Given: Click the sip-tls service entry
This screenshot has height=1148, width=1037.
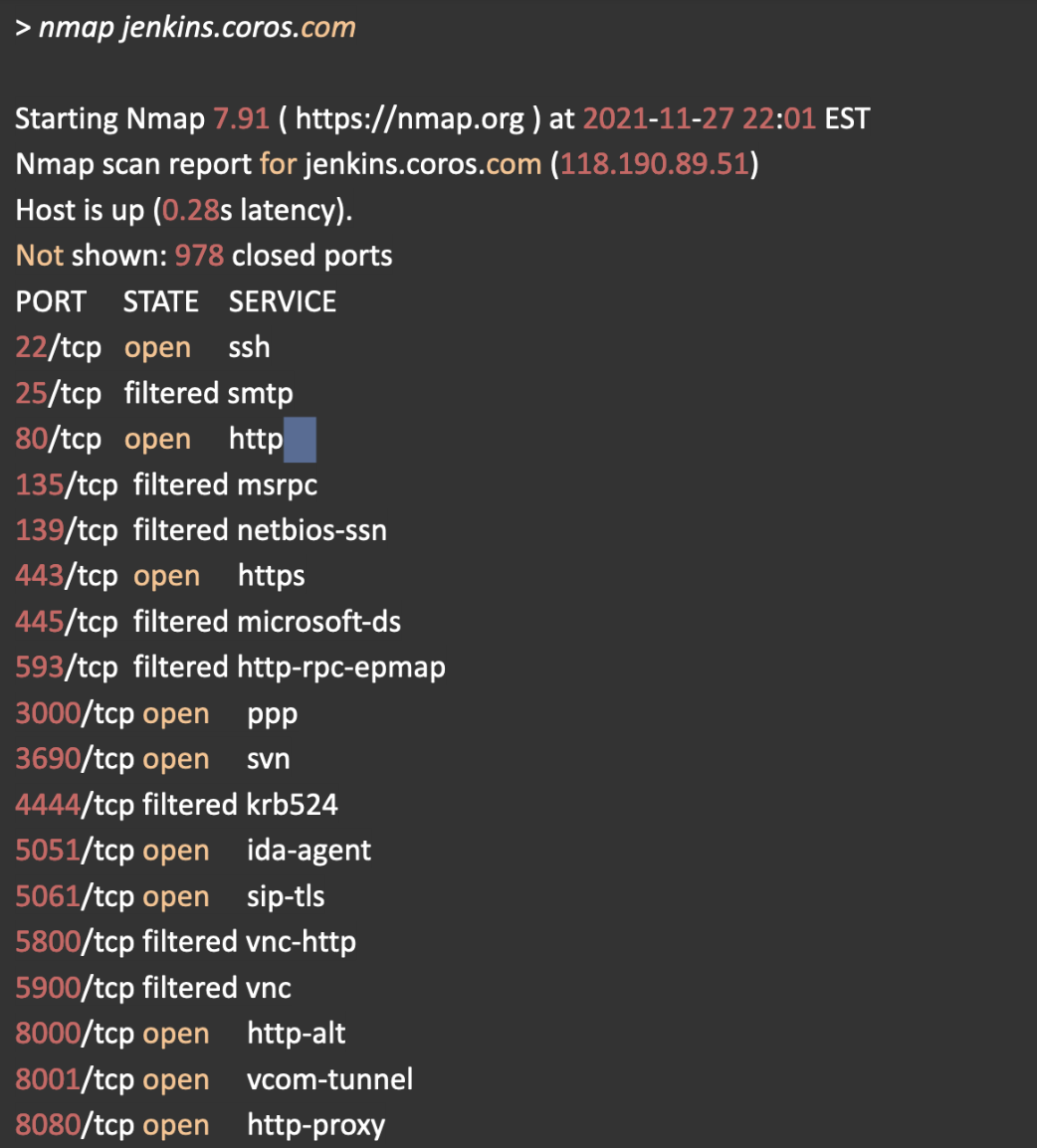Looking at the screenshot, I should 286,897.
